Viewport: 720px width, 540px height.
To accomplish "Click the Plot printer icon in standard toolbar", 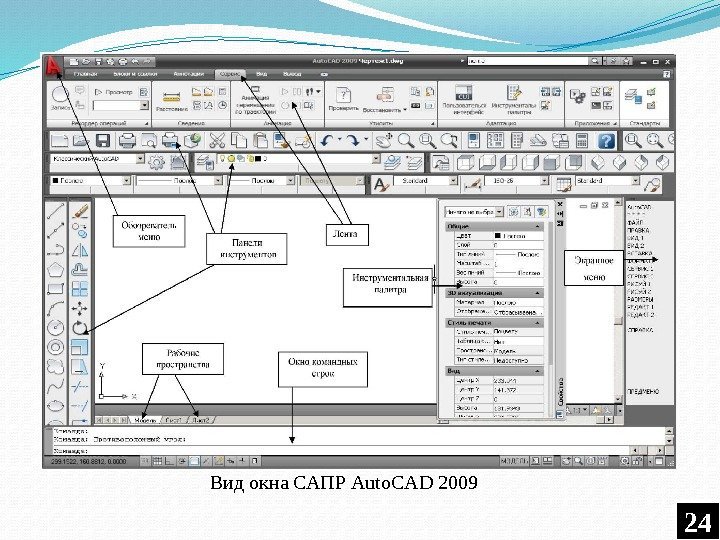I will tap(127, 141).
